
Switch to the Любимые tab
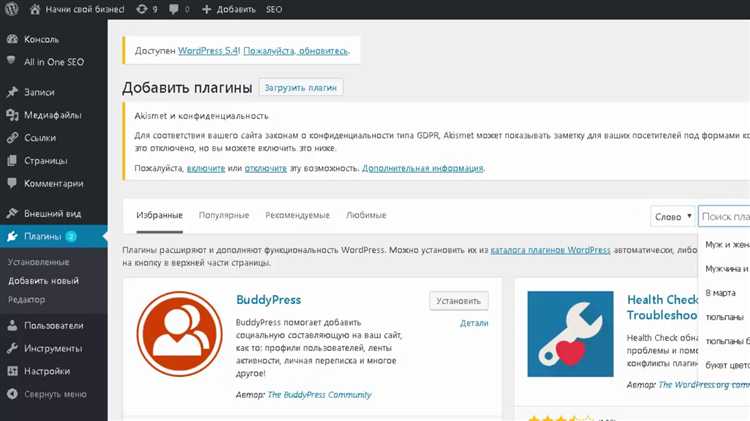[366, 215]
